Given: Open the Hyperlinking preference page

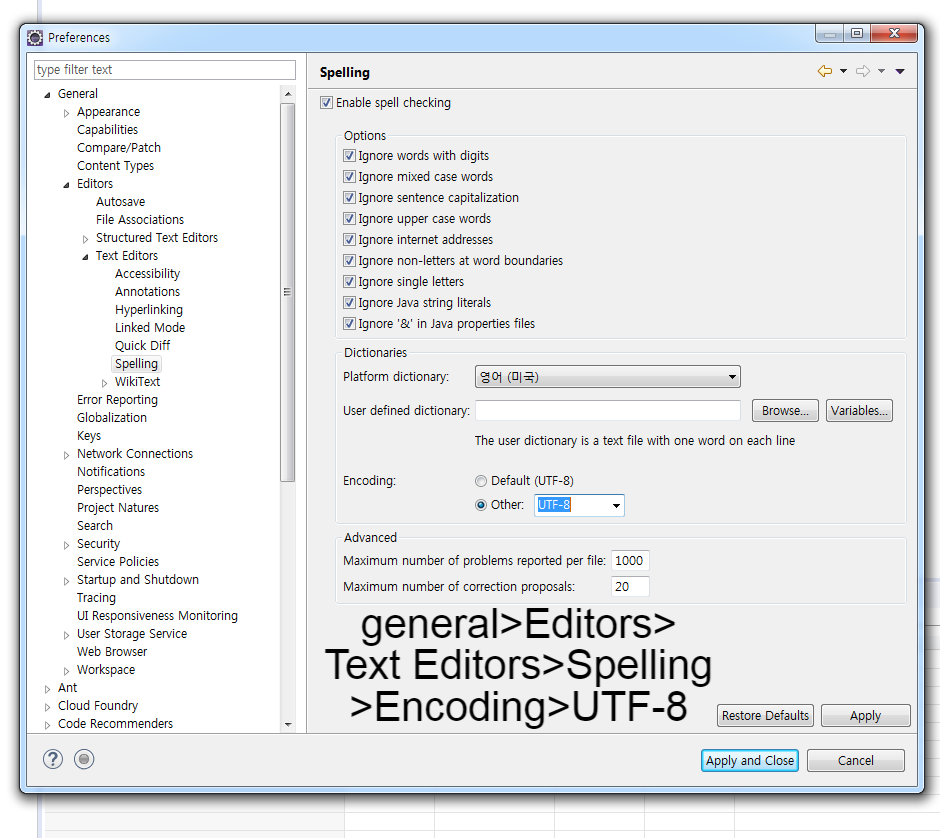Looking at the screenshot, I should (149, 310).
